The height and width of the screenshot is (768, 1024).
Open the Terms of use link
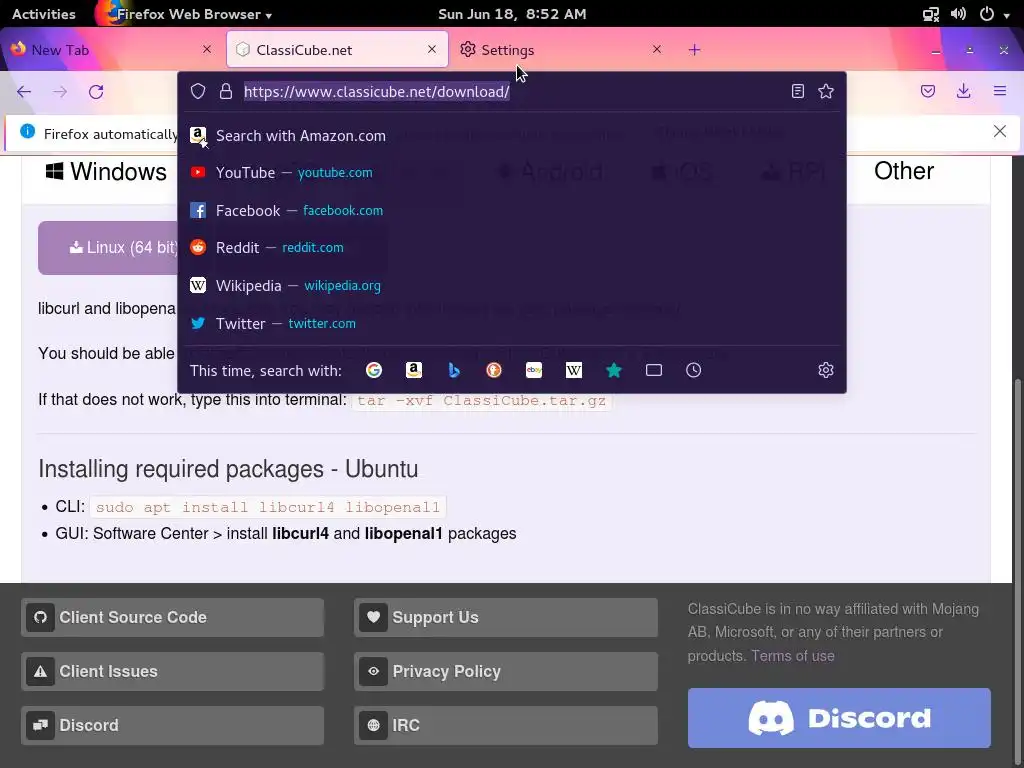[x=792, y=656]
